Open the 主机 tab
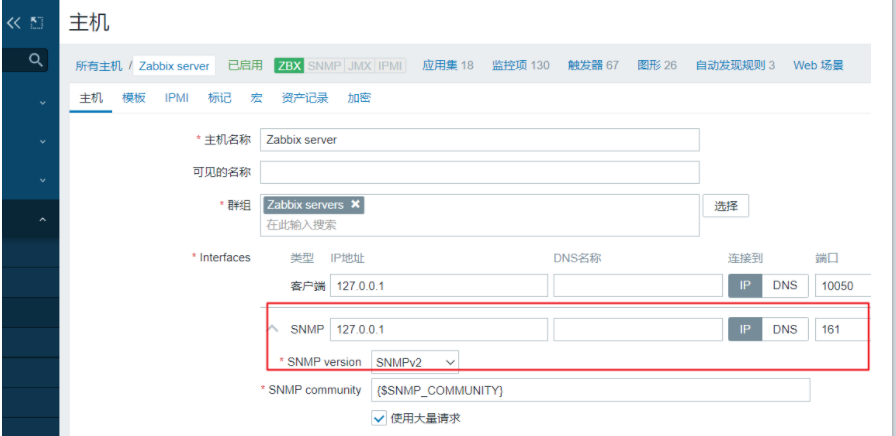The image size is (896, 436). click(x=91, y=98)
